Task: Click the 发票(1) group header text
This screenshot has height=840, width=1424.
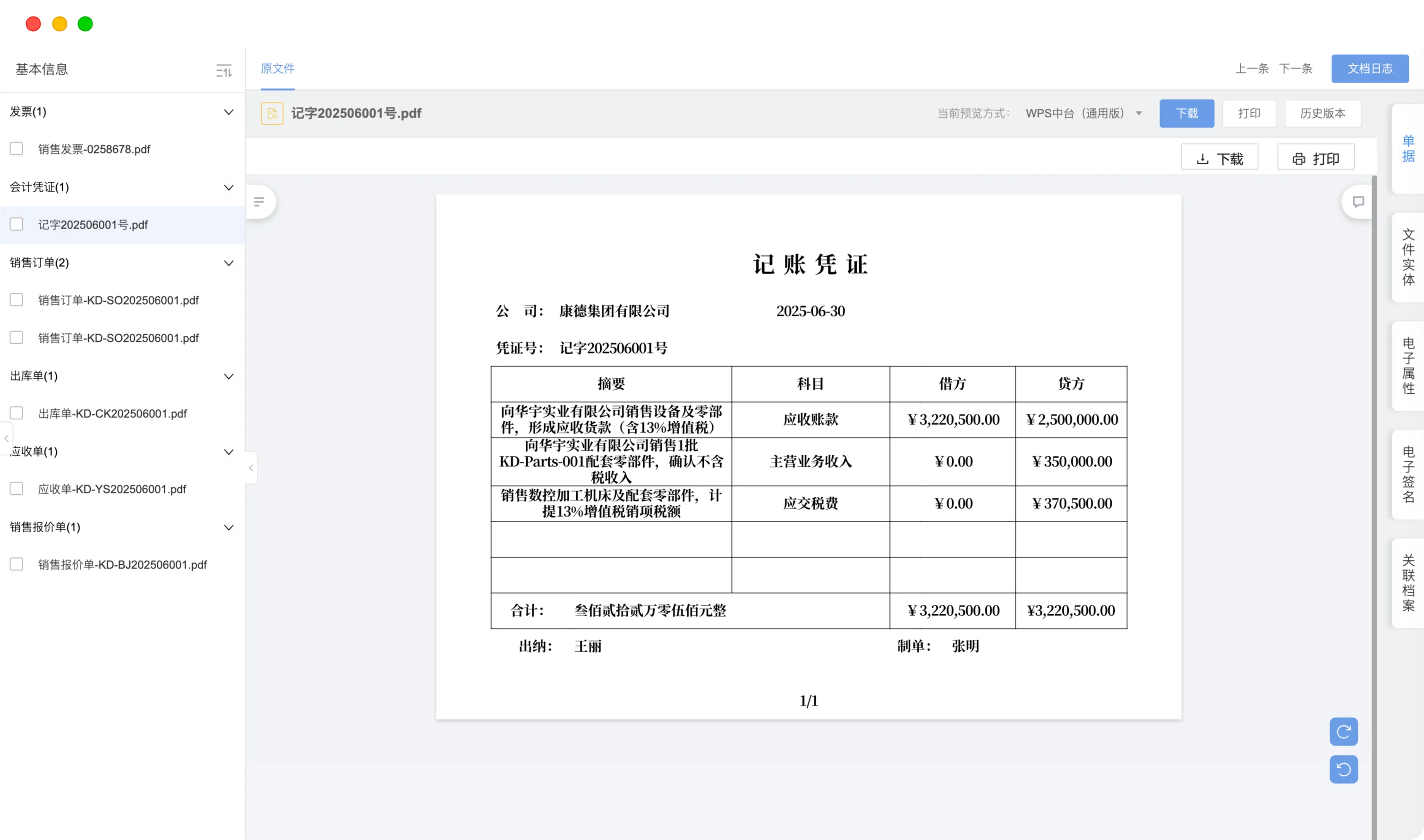Action: (x=28, y=111)
